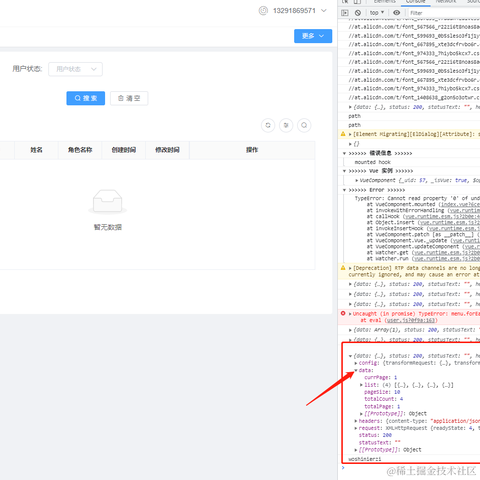Click the 暂无数据 empty-state text

pos(108,227)
